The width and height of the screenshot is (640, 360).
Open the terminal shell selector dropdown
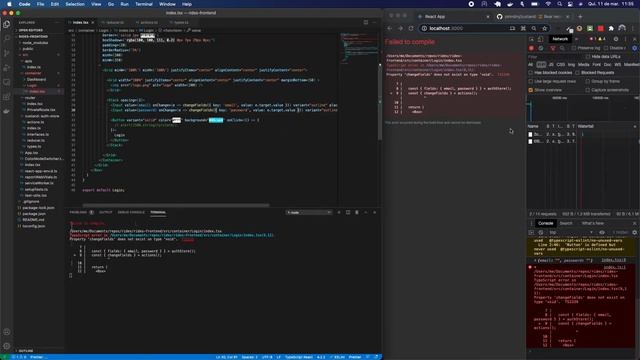point(309,212)
